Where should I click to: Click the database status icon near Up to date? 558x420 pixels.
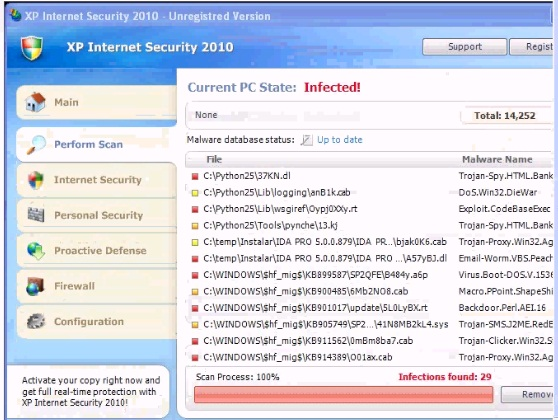click(x=306, y=140)
